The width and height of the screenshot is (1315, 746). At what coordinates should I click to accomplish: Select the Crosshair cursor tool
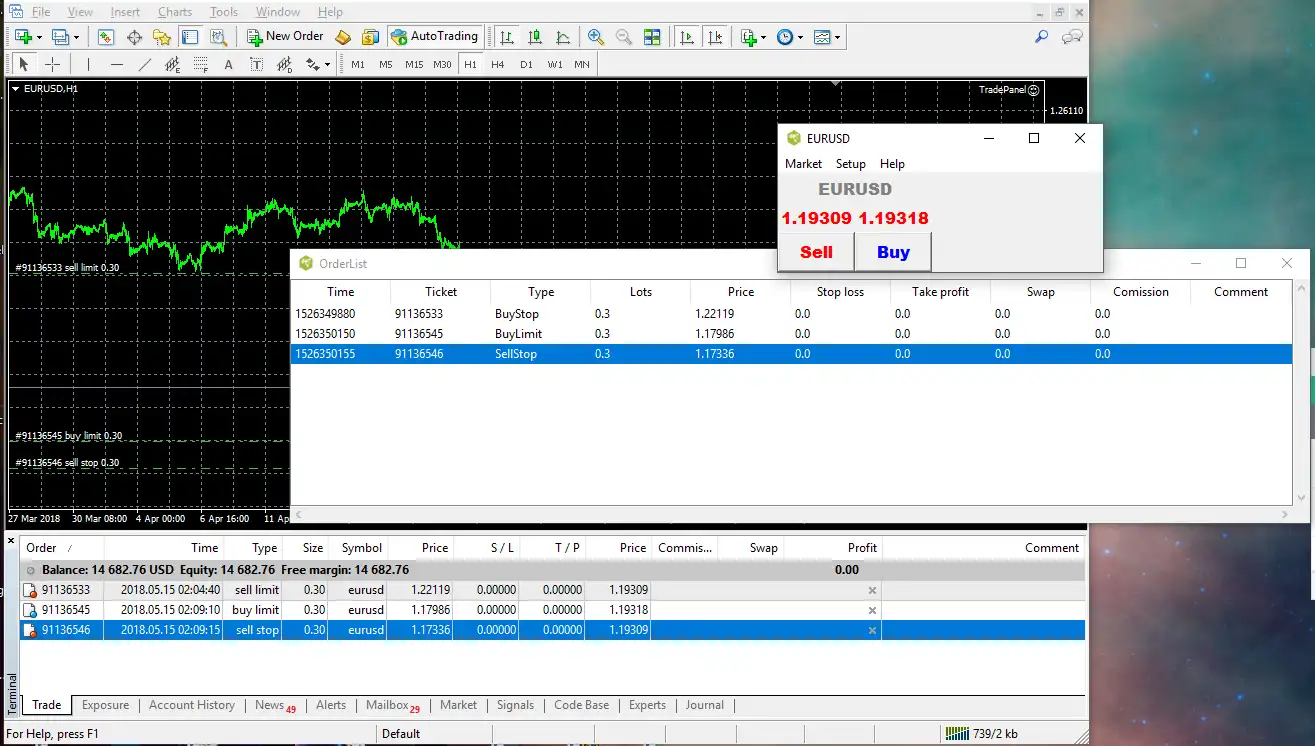(53, 65)
